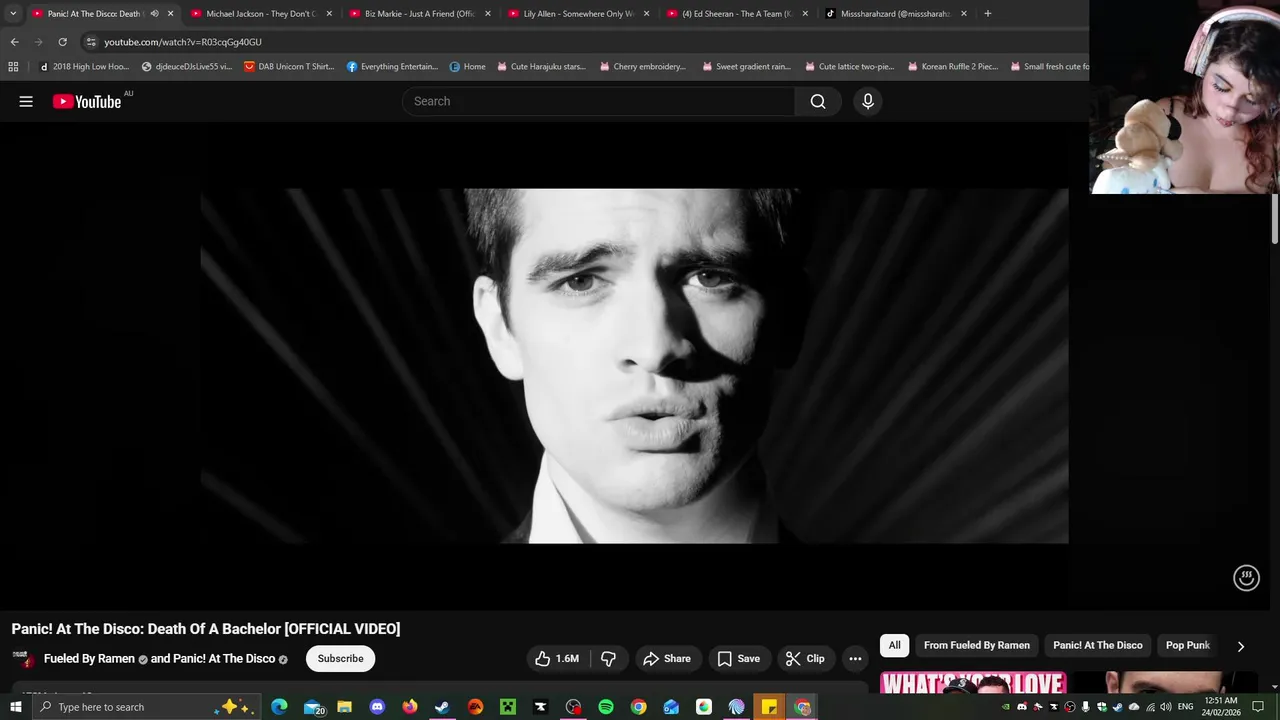1280x720 pixels.
Task: Select the All filter chip
Action: (895, 645)
